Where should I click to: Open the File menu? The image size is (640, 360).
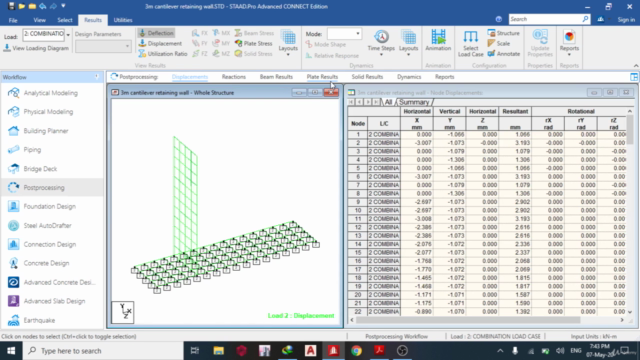(13, 20)
